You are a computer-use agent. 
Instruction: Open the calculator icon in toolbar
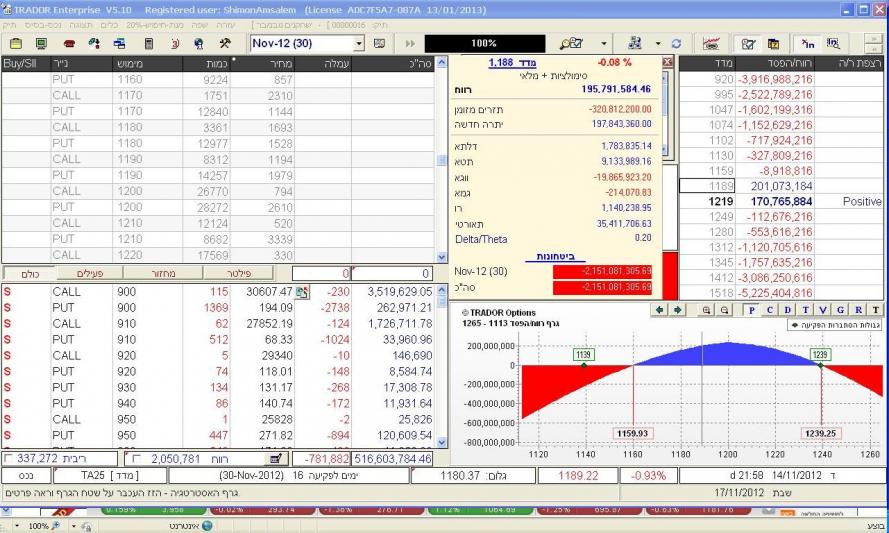tap(148, 44)
